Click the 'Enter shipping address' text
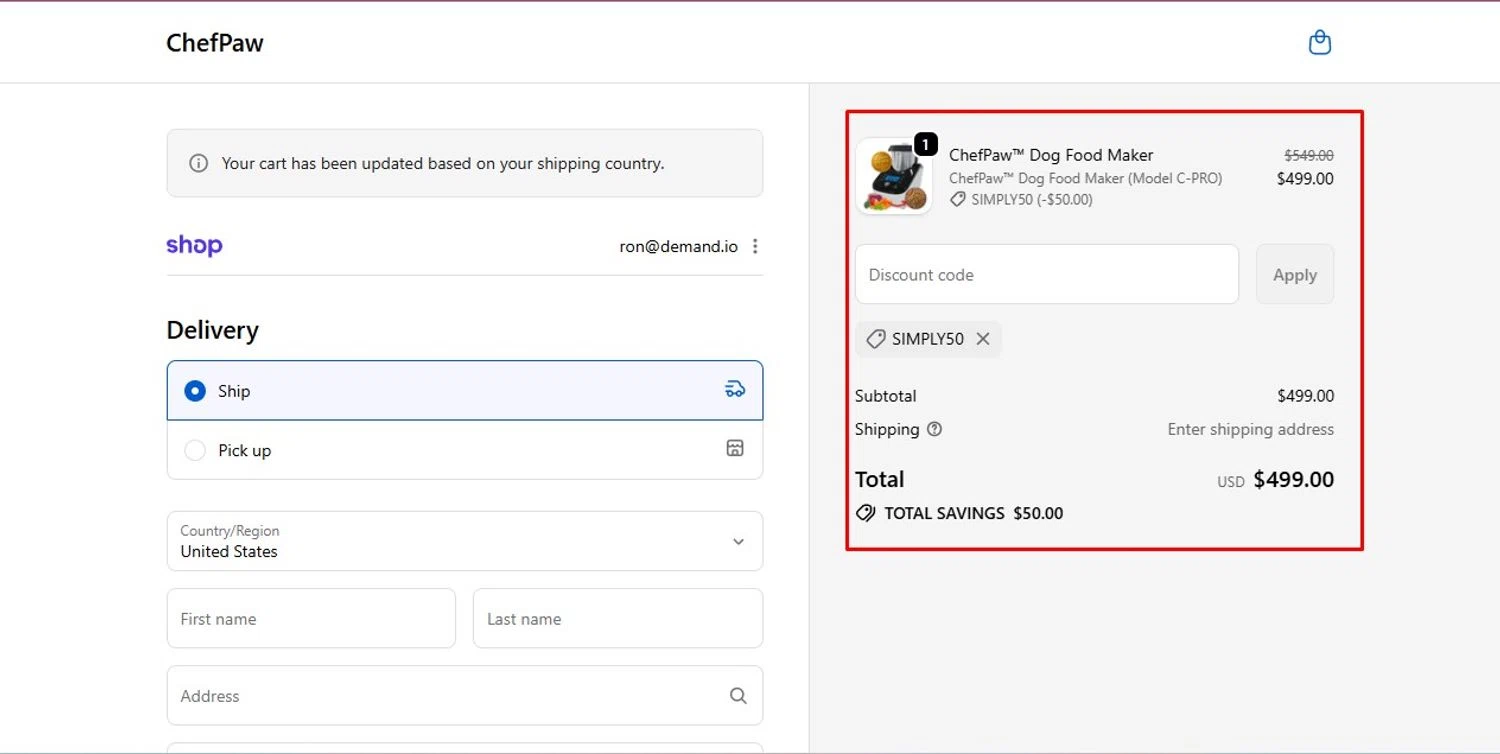The width and height of the screenshot is (1500, 754). 1251,429
